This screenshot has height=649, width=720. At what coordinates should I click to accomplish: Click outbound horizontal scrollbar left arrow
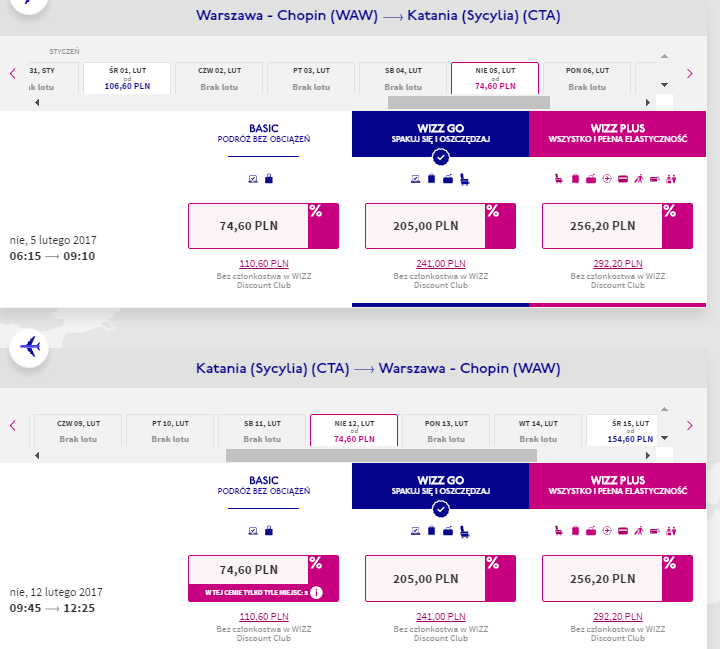pyautogui.click(x=37, y=102)
